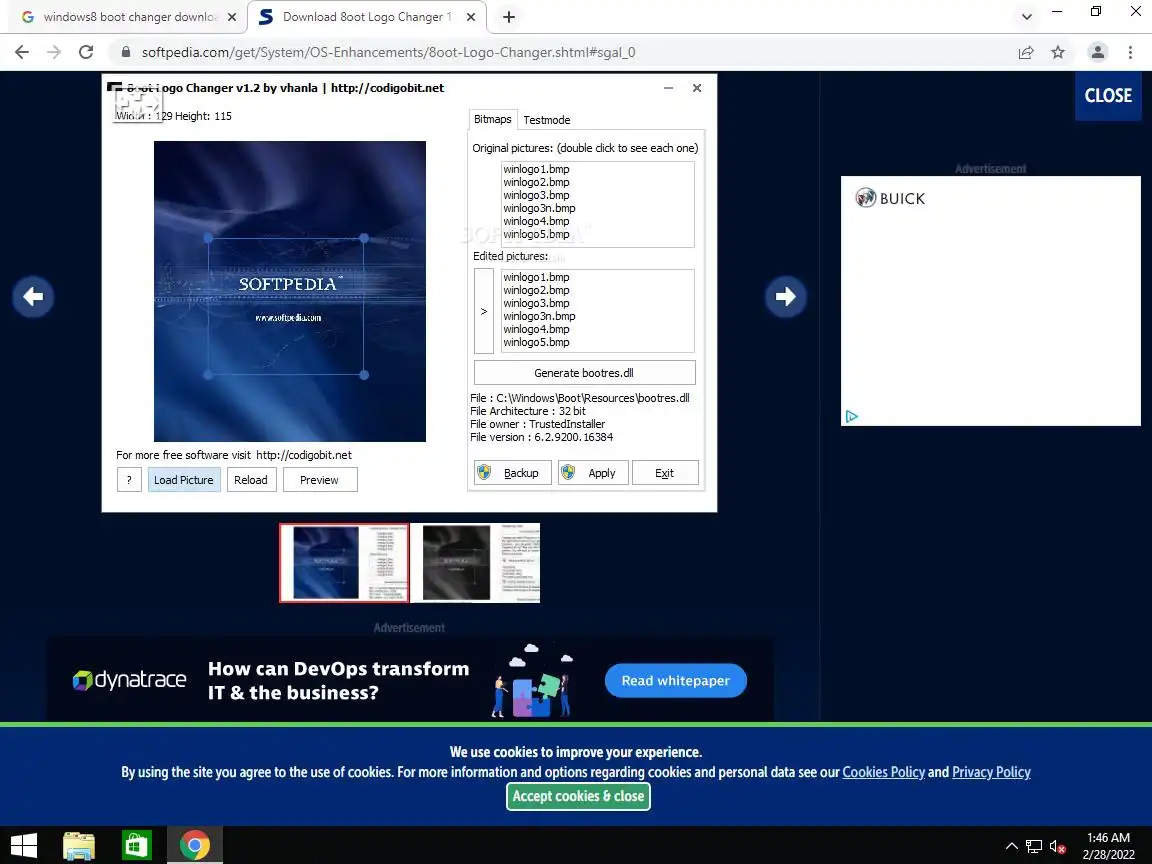Click Chrome back navigation arrow
1152x864 pixels.
click(22, 52)
